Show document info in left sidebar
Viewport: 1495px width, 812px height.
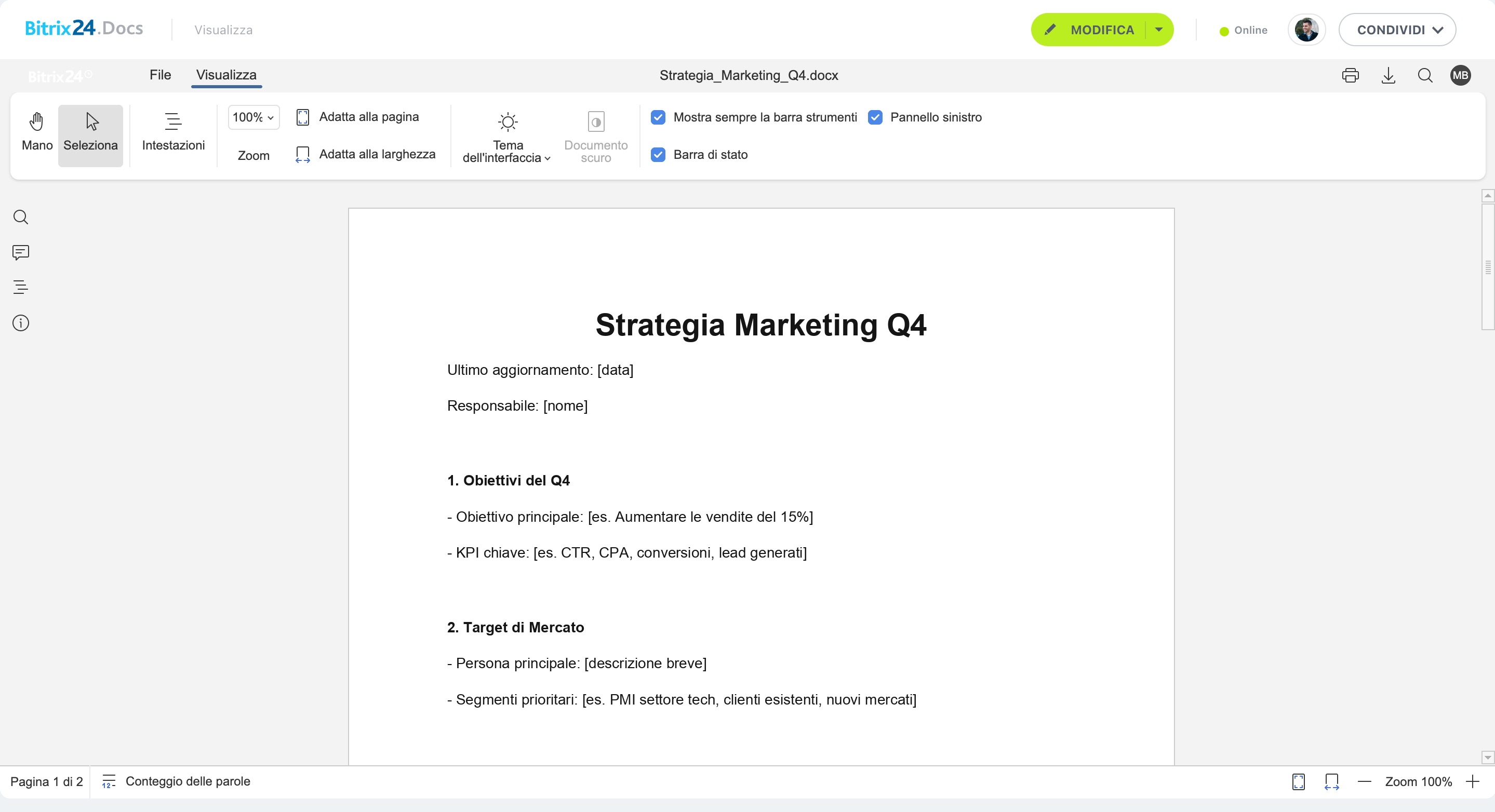21,323
